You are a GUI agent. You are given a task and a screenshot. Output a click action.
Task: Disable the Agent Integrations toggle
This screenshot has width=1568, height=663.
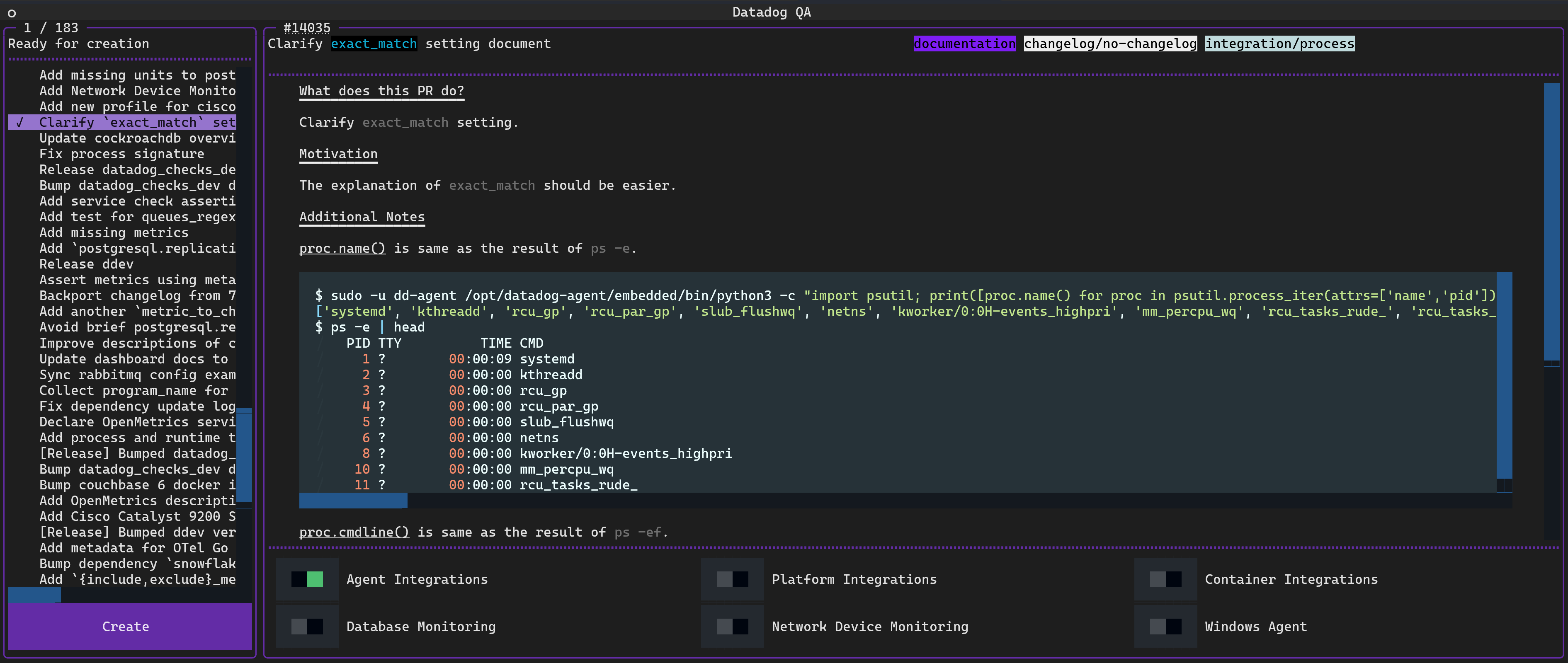(x=307, y=579)
